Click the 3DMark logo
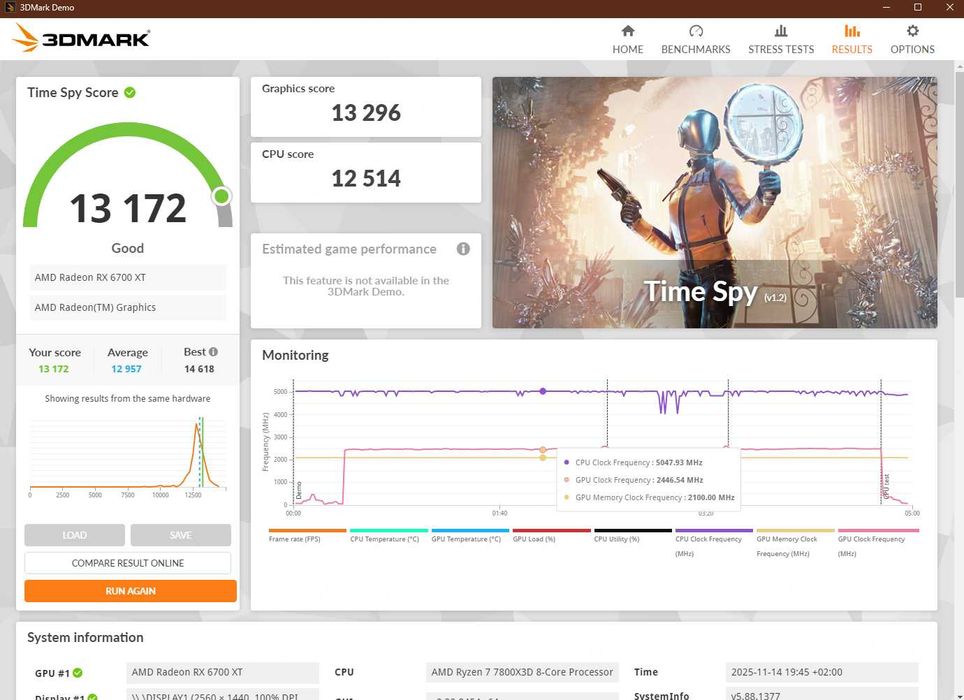The width and height of the screenshot is (964, 700). tap(81, 38)
